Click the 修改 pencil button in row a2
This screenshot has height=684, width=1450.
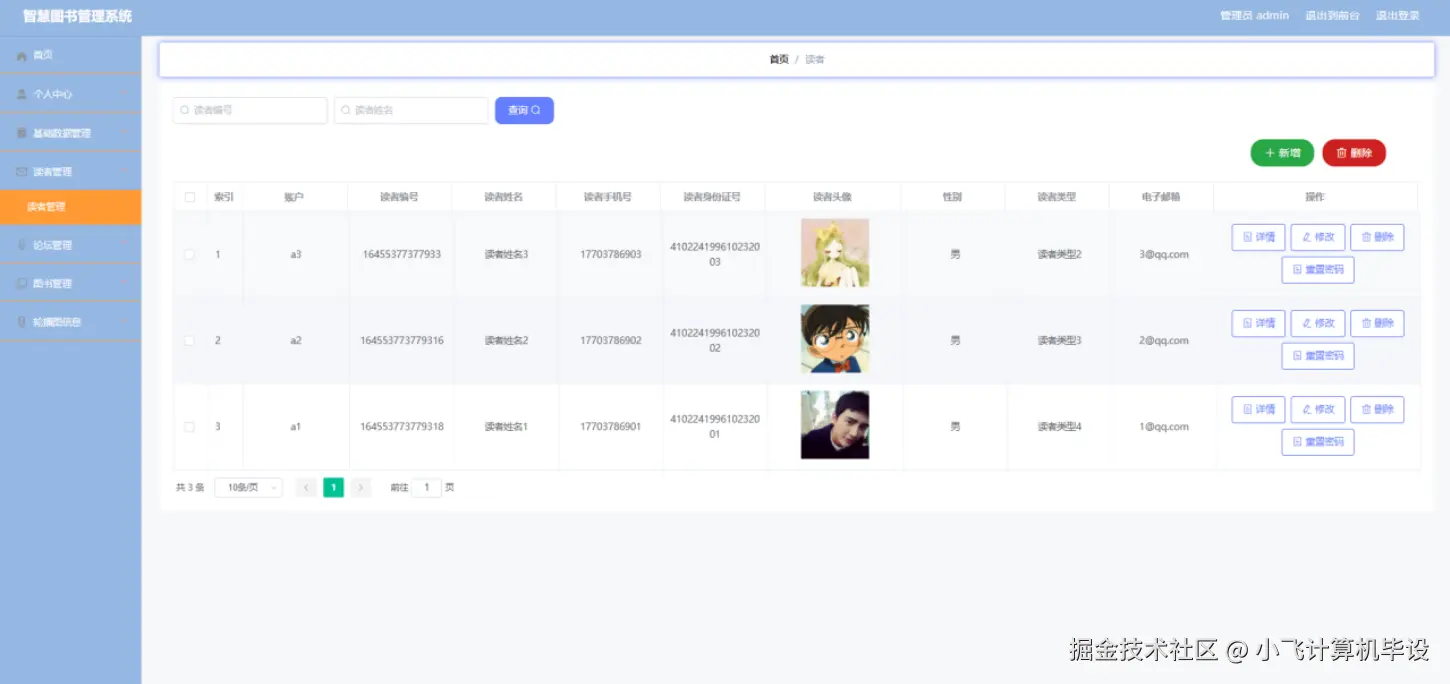(x=1318, y=323)
